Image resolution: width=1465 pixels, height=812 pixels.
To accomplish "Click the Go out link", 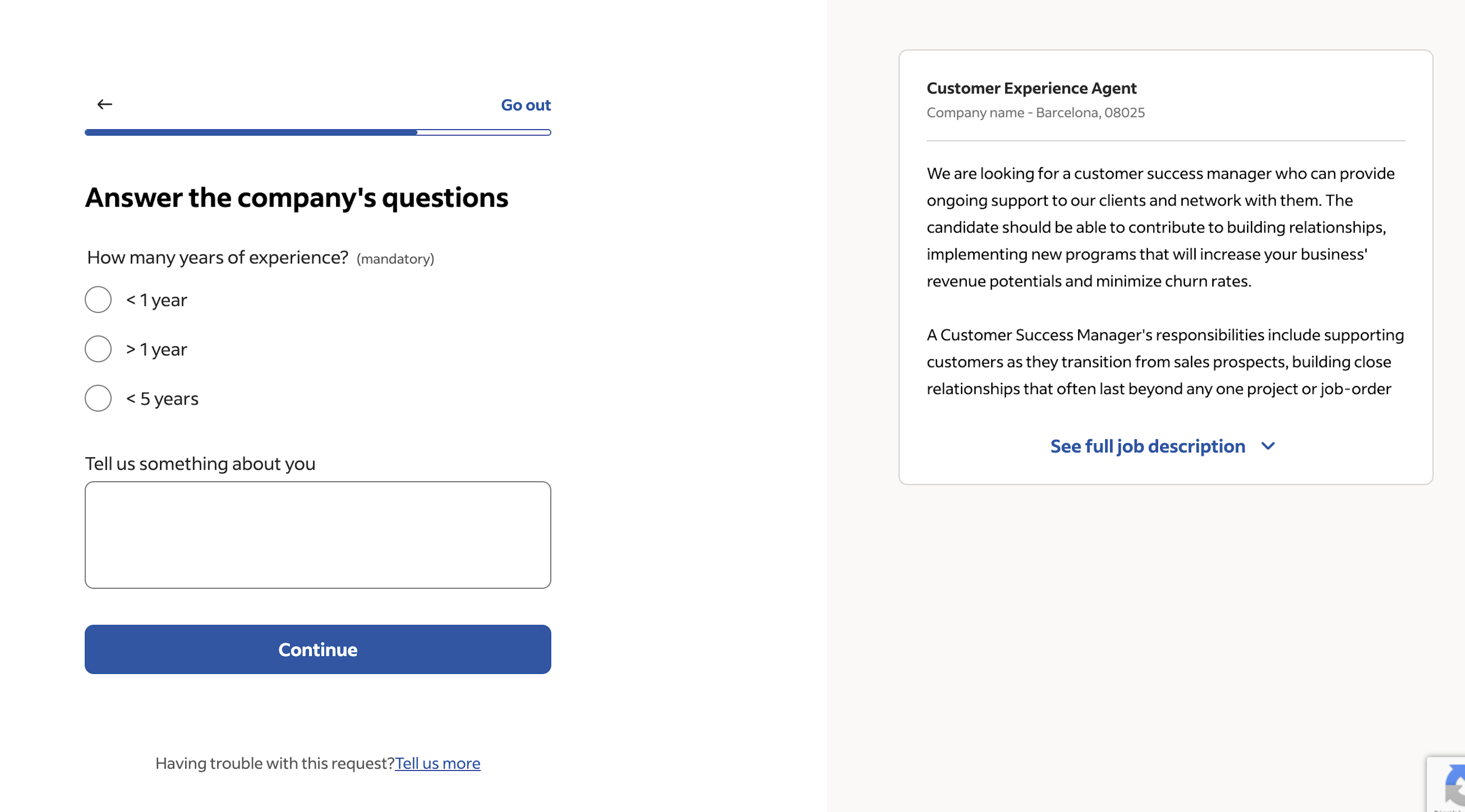I will [x=525, y=105].
